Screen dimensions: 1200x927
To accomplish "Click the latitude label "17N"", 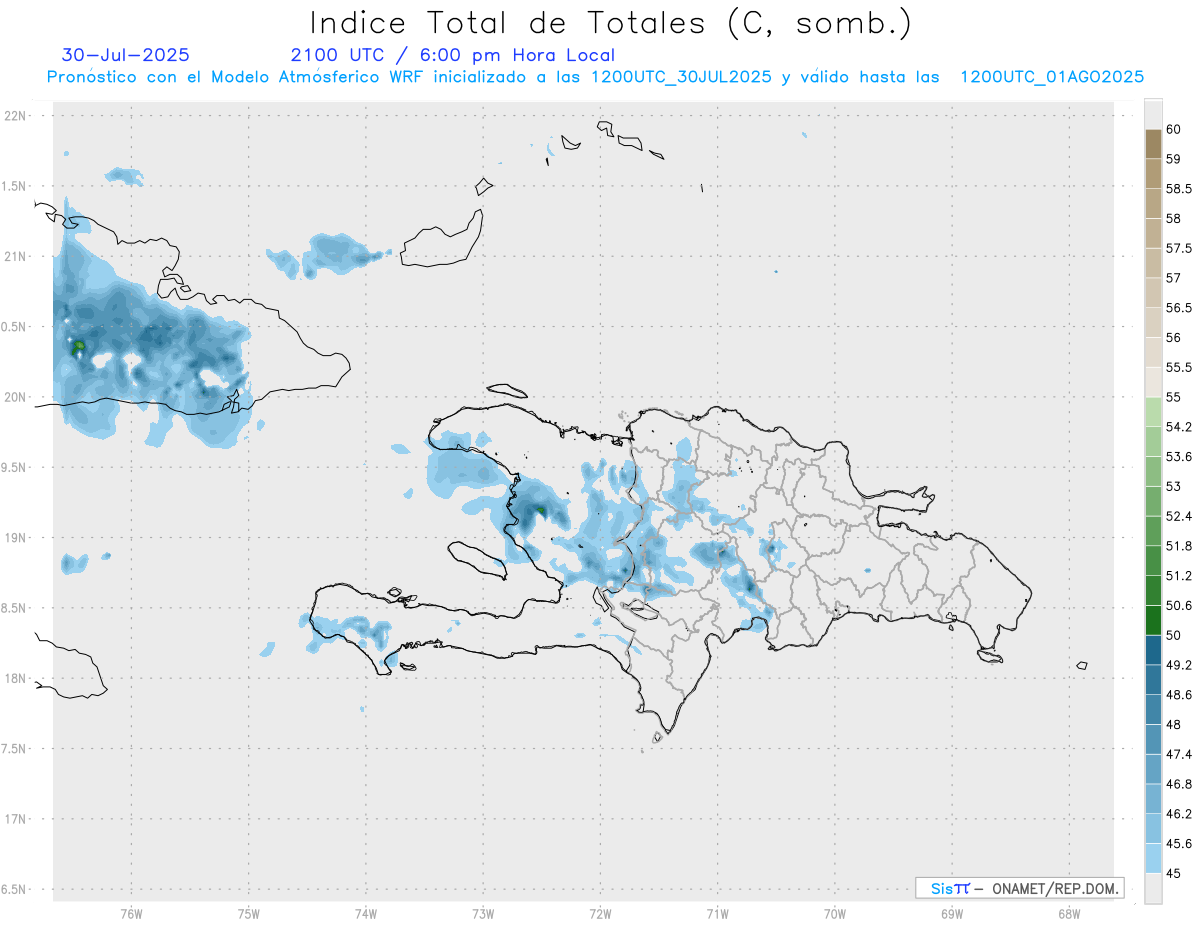I will point(17,819).
